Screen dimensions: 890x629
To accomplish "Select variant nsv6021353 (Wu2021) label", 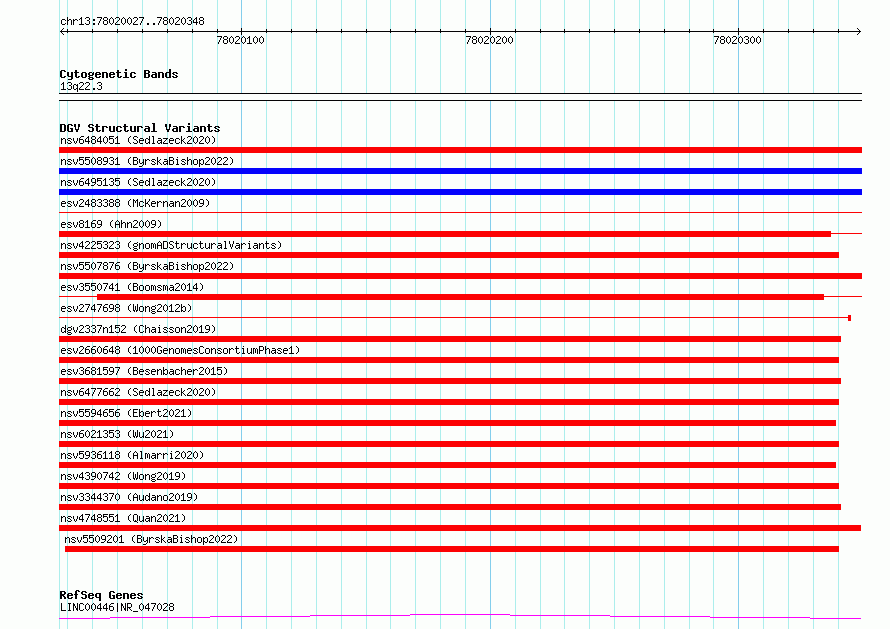I will 117,434.
